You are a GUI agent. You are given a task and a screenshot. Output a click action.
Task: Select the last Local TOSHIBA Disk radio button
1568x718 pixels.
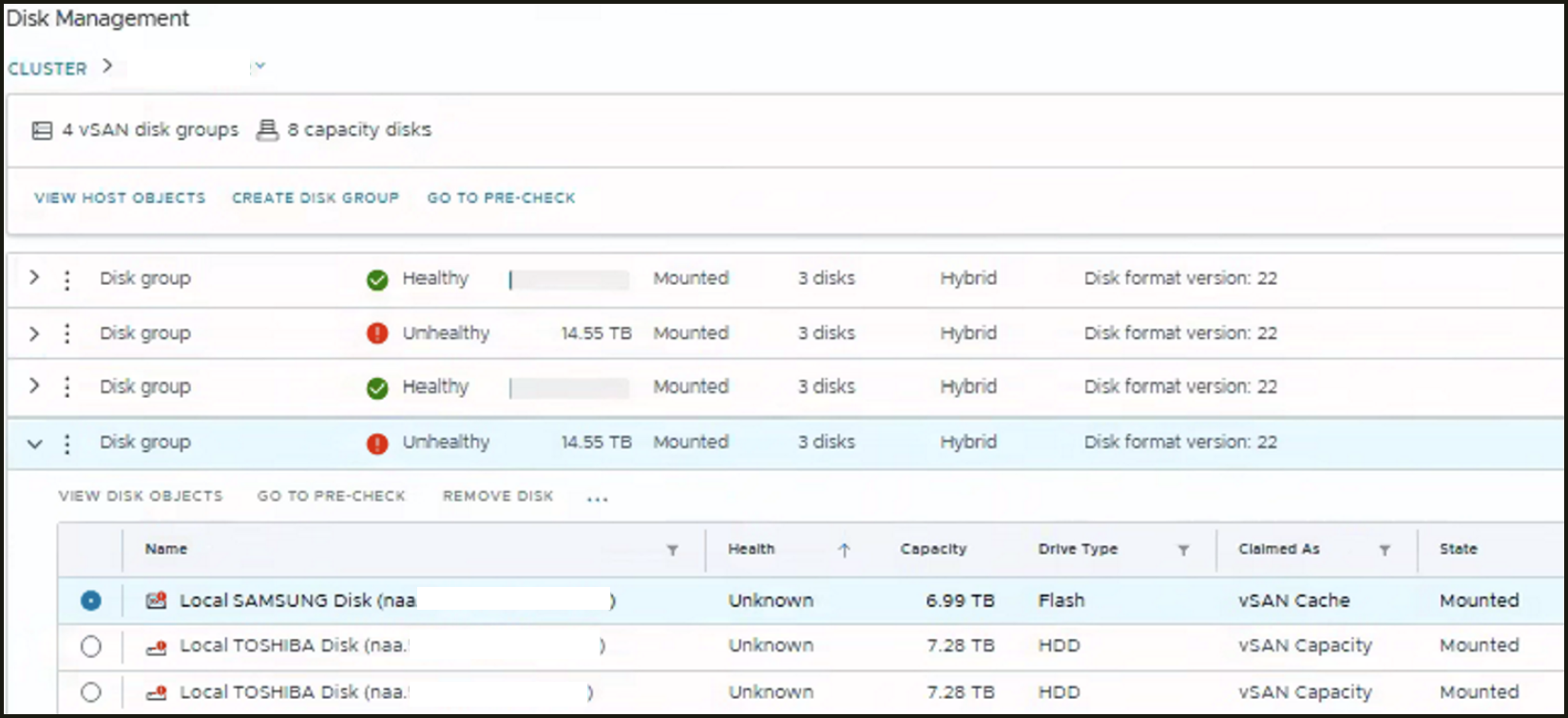click(x=90, y=692)
